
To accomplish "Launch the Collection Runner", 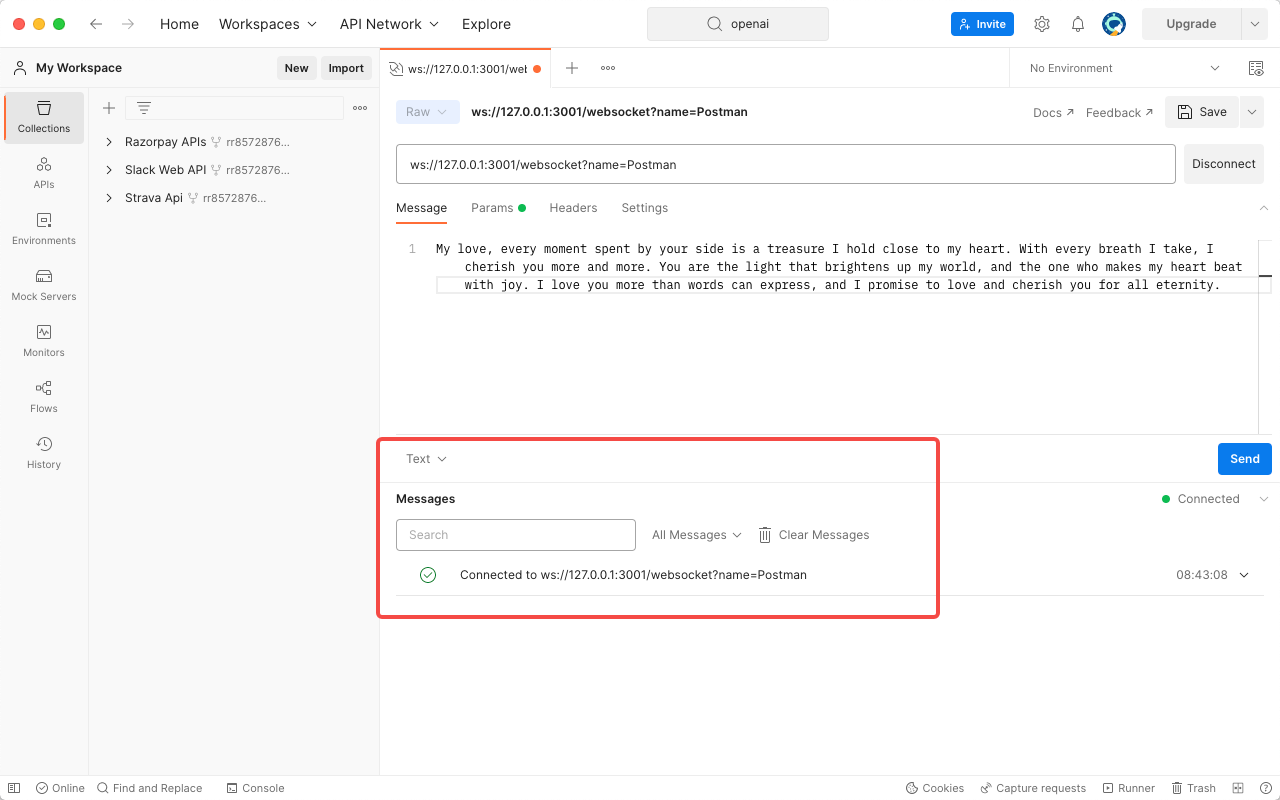I will [1128, 788].
